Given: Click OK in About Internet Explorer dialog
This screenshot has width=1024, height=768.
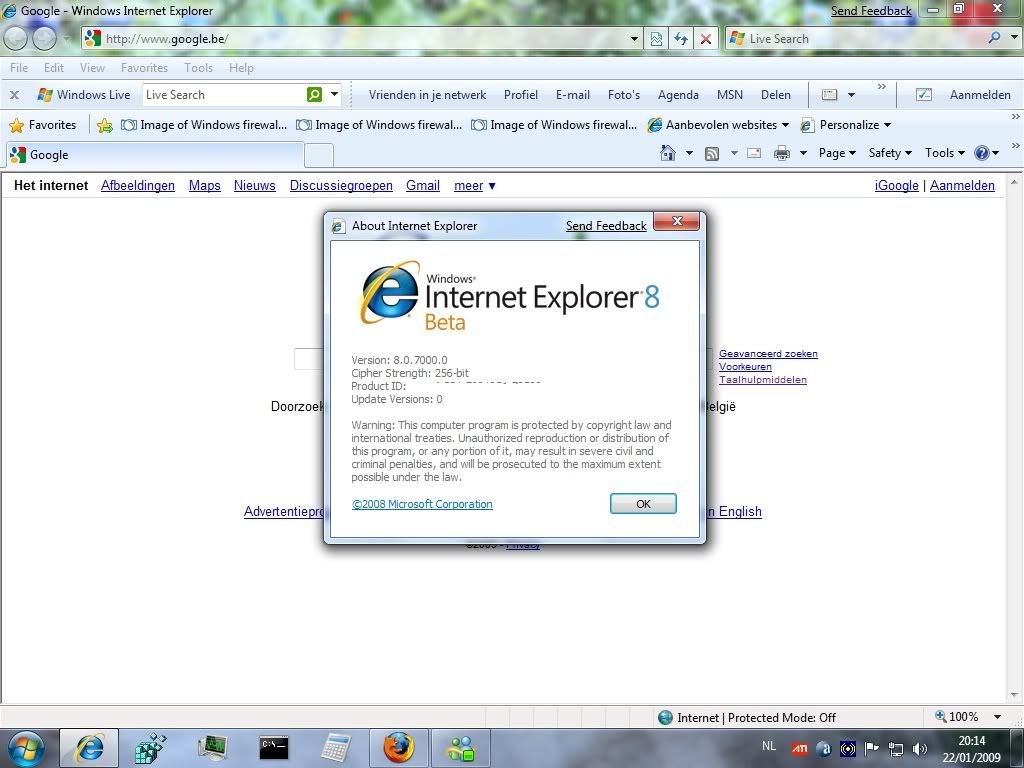Looking at the screenshot, I should tap(643, 504).
